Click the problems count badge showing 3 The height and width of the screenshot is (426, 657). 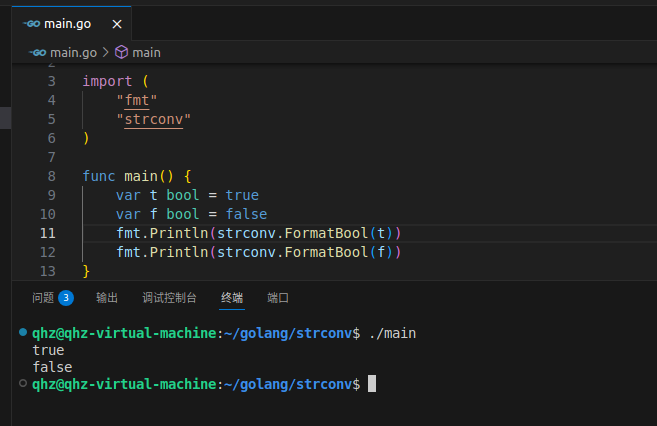[x=66, y=298]
